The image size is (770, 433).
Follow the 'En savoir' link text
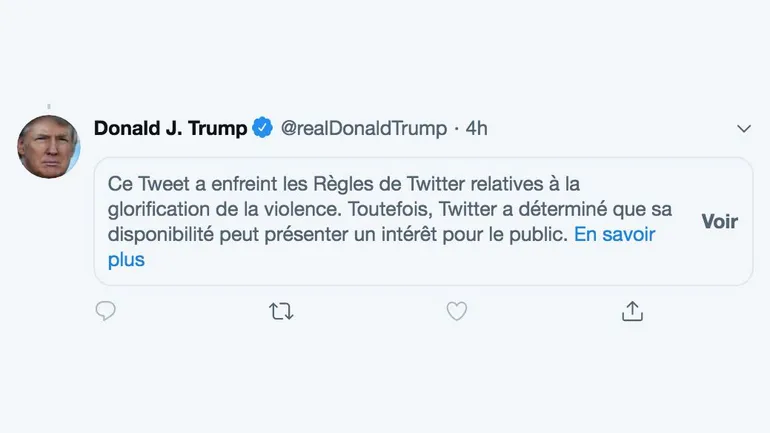pos(614,236)
